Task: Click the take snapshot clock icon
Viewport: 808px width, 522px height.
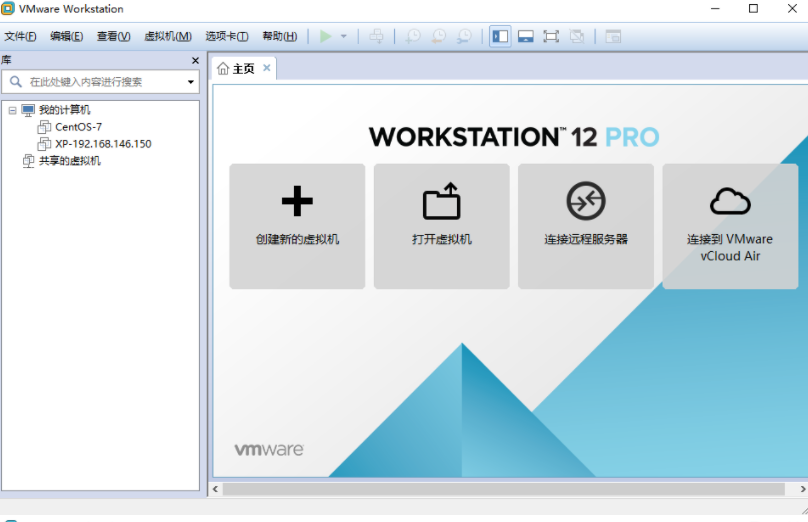Action: point(413,36)
